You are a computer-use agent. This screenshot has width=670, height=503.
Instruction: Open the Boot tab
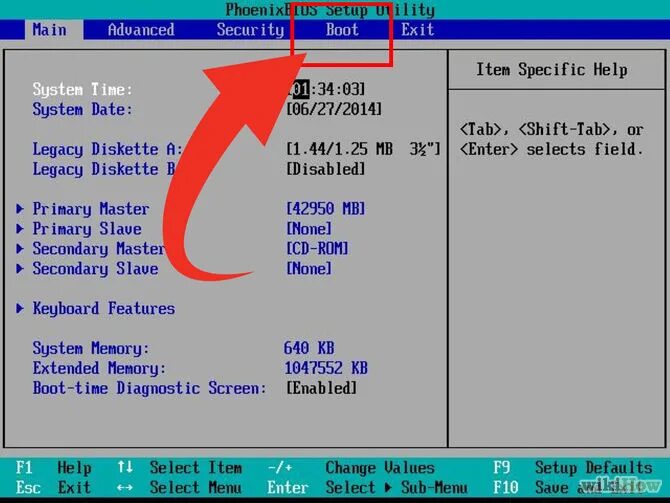pyautogui.click(x=342, y=30)
